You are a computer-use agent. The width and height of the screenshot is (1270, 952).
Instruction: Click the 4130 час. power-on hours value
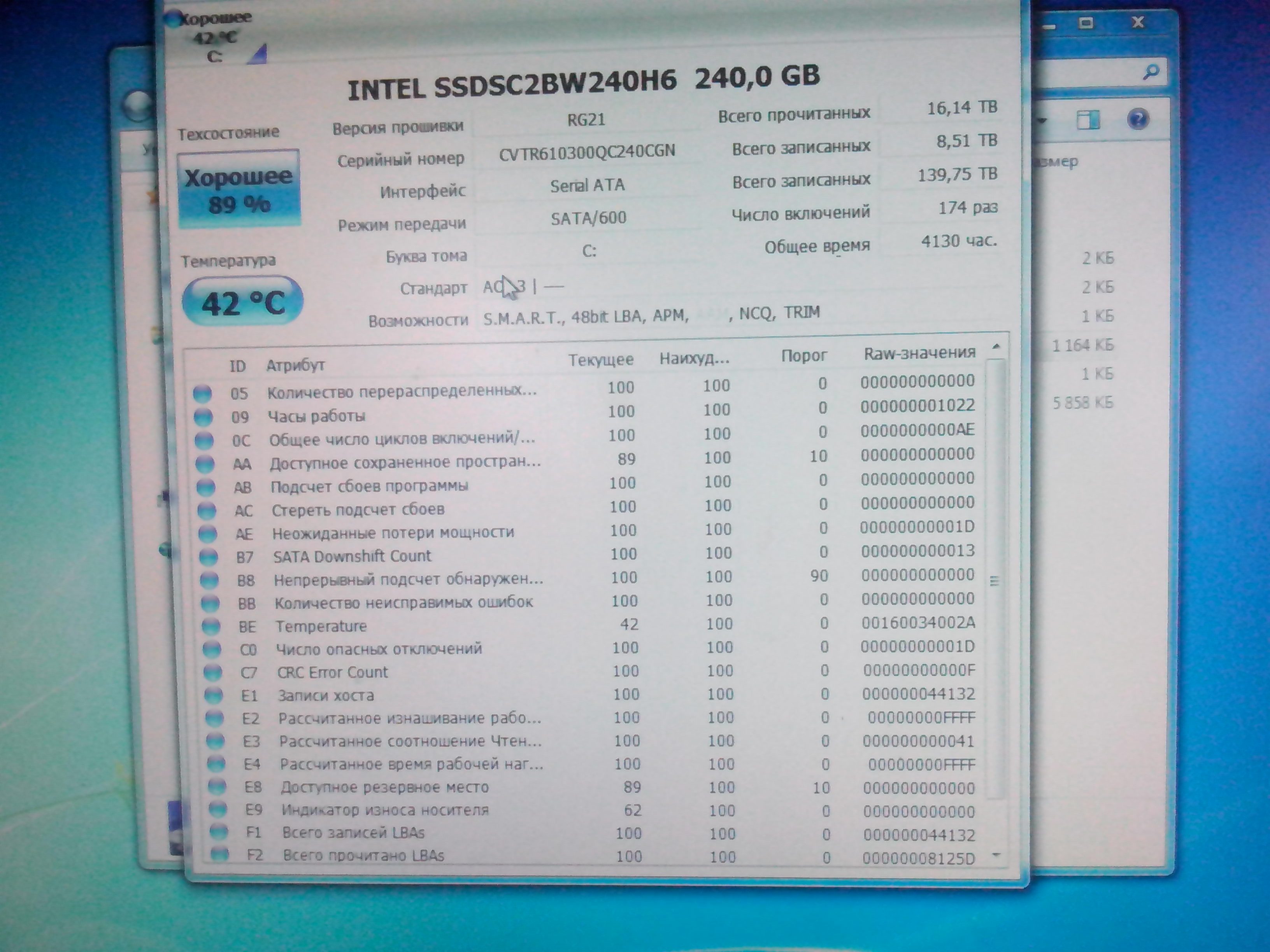click(x=959, y=241)
